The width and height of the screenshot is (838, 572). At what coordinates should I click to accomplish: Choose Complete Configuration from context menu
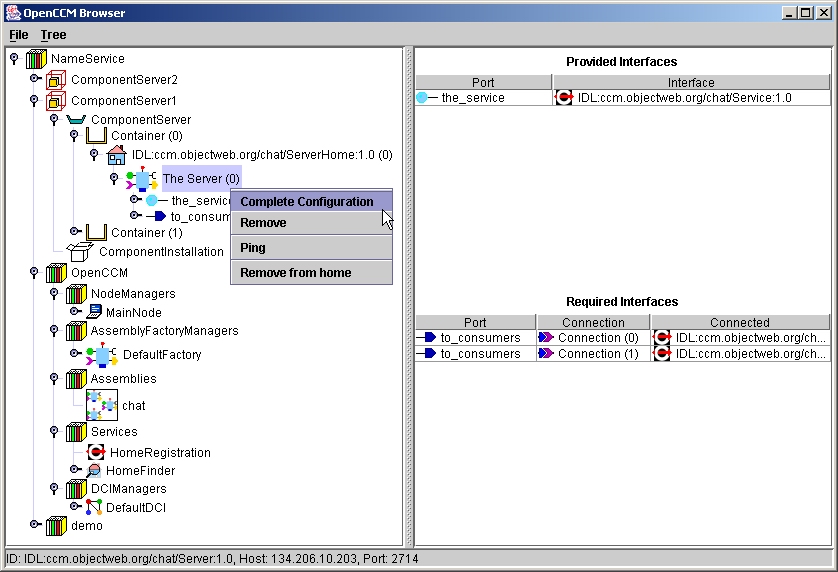[307, 201]
